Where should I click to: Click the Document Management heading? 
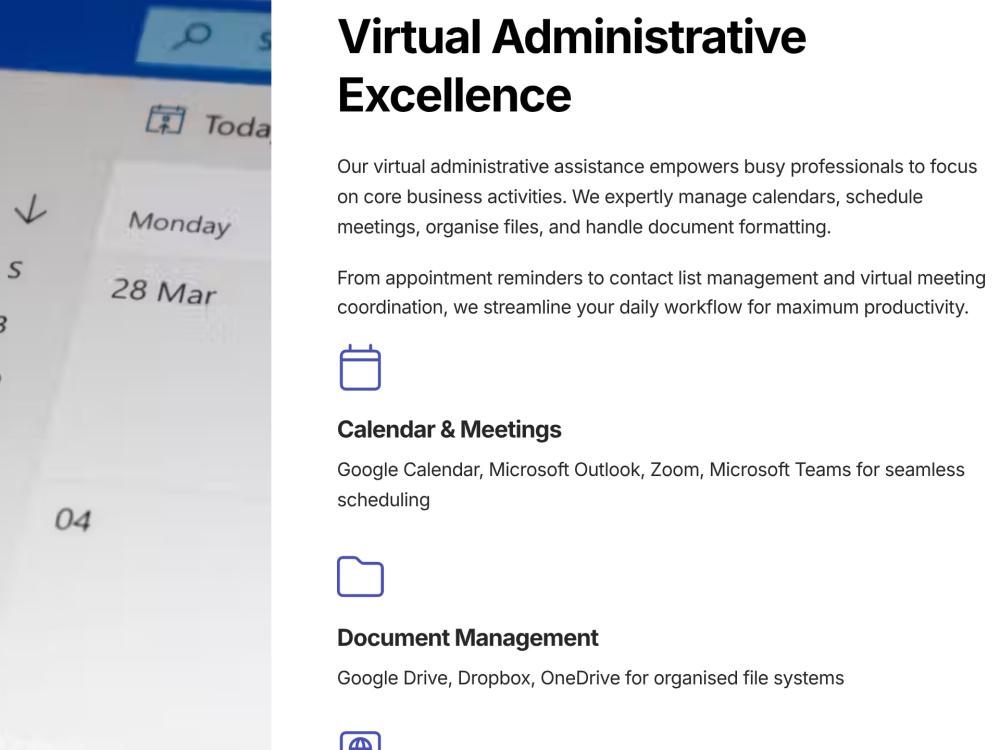[467, 638]
